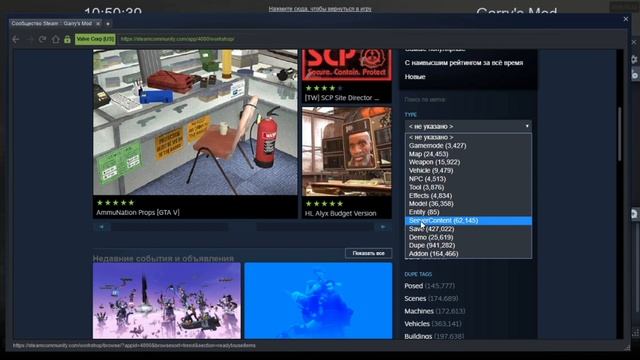Click the return-to-game link at top

coord(320,9)
